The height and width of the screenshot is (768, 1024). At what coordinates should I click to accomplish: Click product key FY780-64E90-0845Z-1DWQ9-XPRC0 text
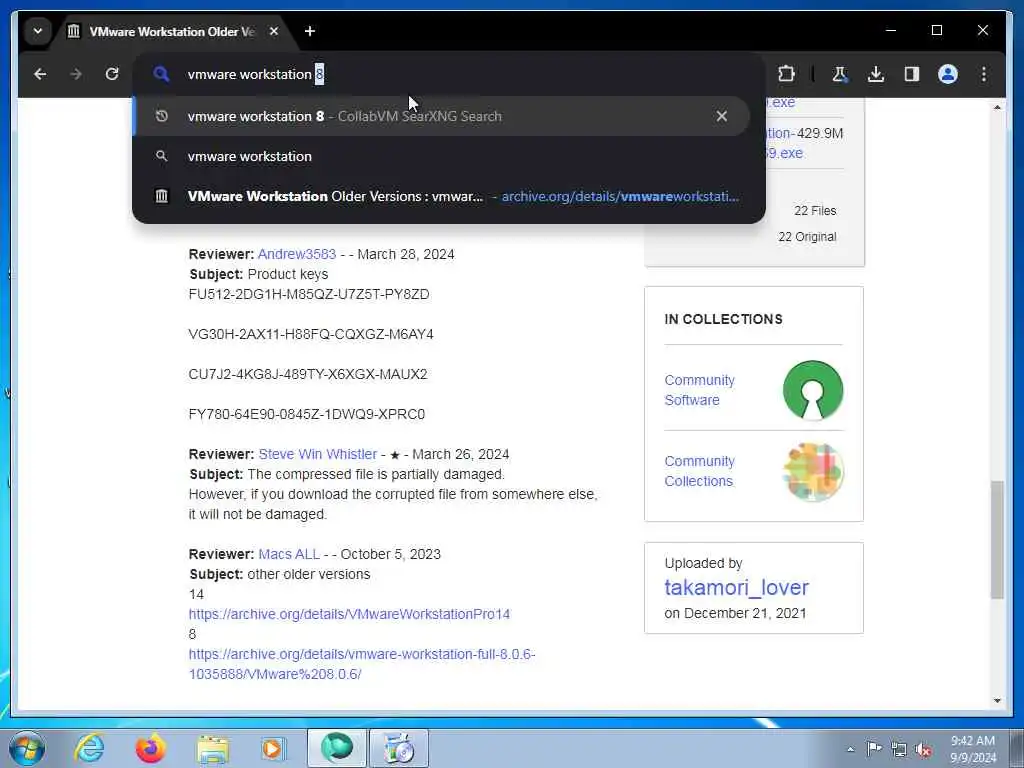tap(307, 414)
